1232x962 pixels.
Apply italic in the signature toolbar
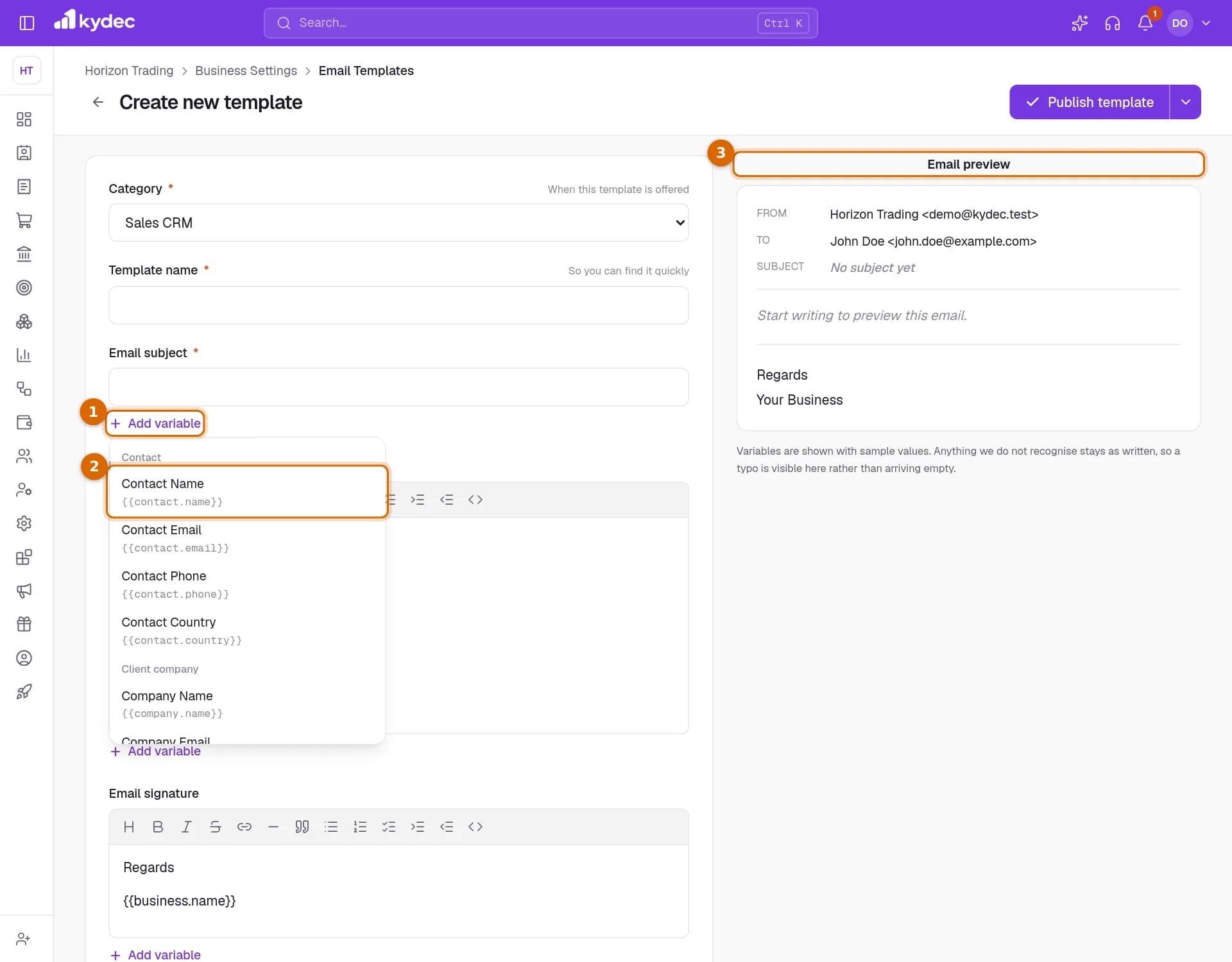186,827
